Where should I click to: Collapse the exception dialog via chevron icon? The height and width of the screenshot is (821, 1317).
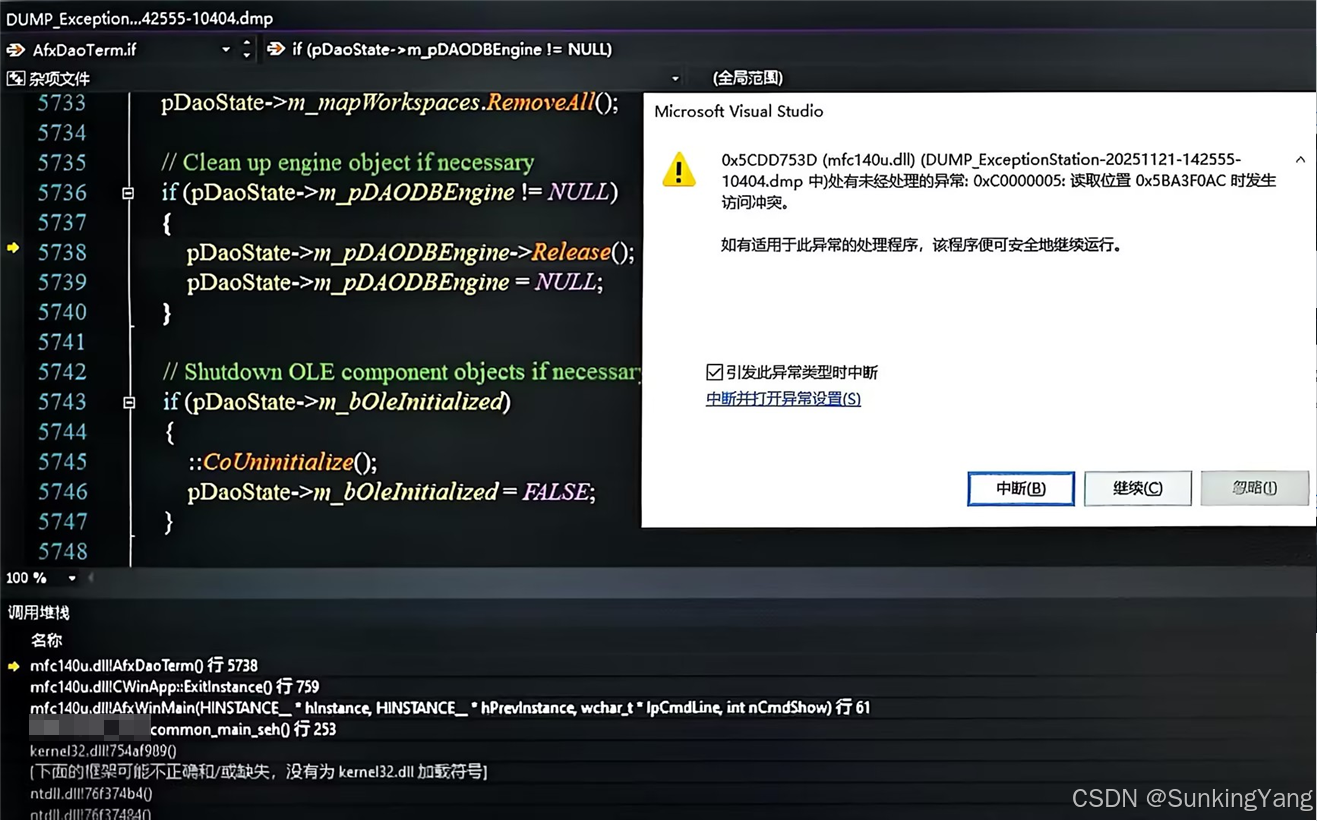1300,159
